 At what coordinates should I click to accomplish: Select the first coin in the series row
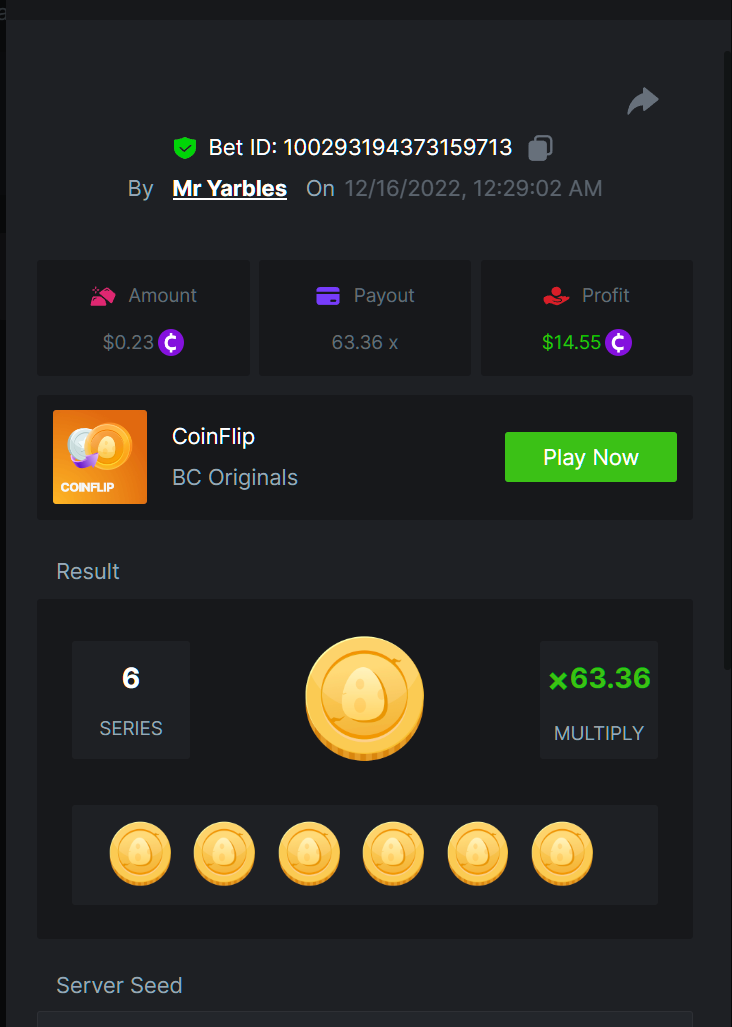click(140, 853)
